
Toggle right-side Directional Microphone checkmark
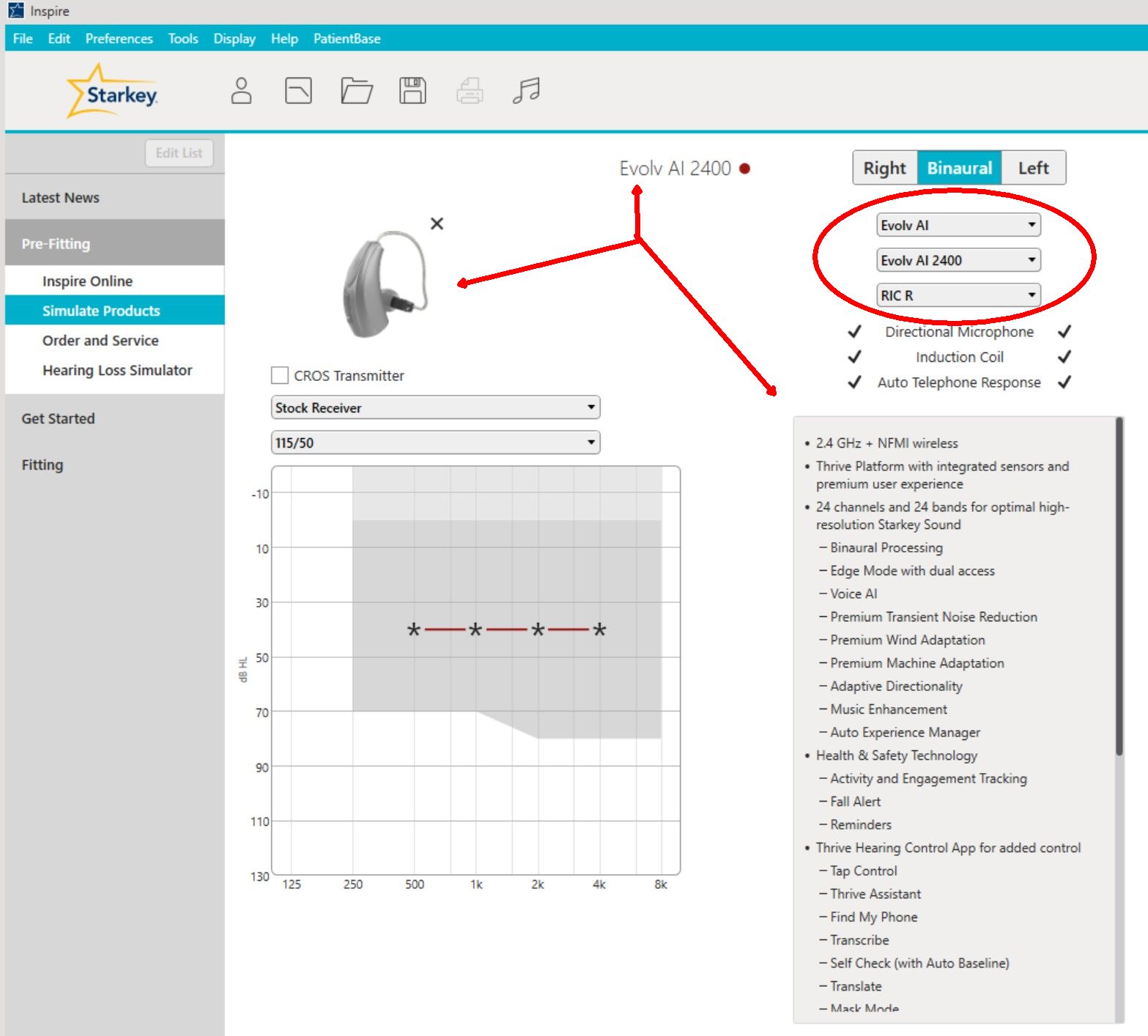coord(1064,331)
